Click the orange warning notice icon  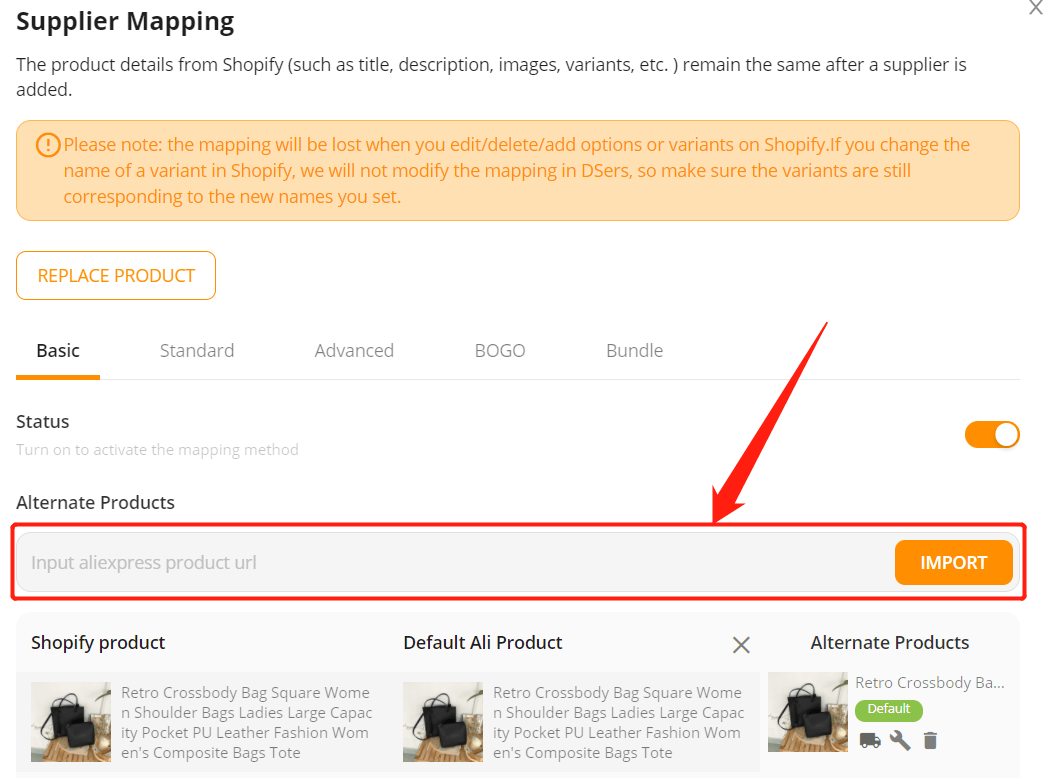point(48,145)
